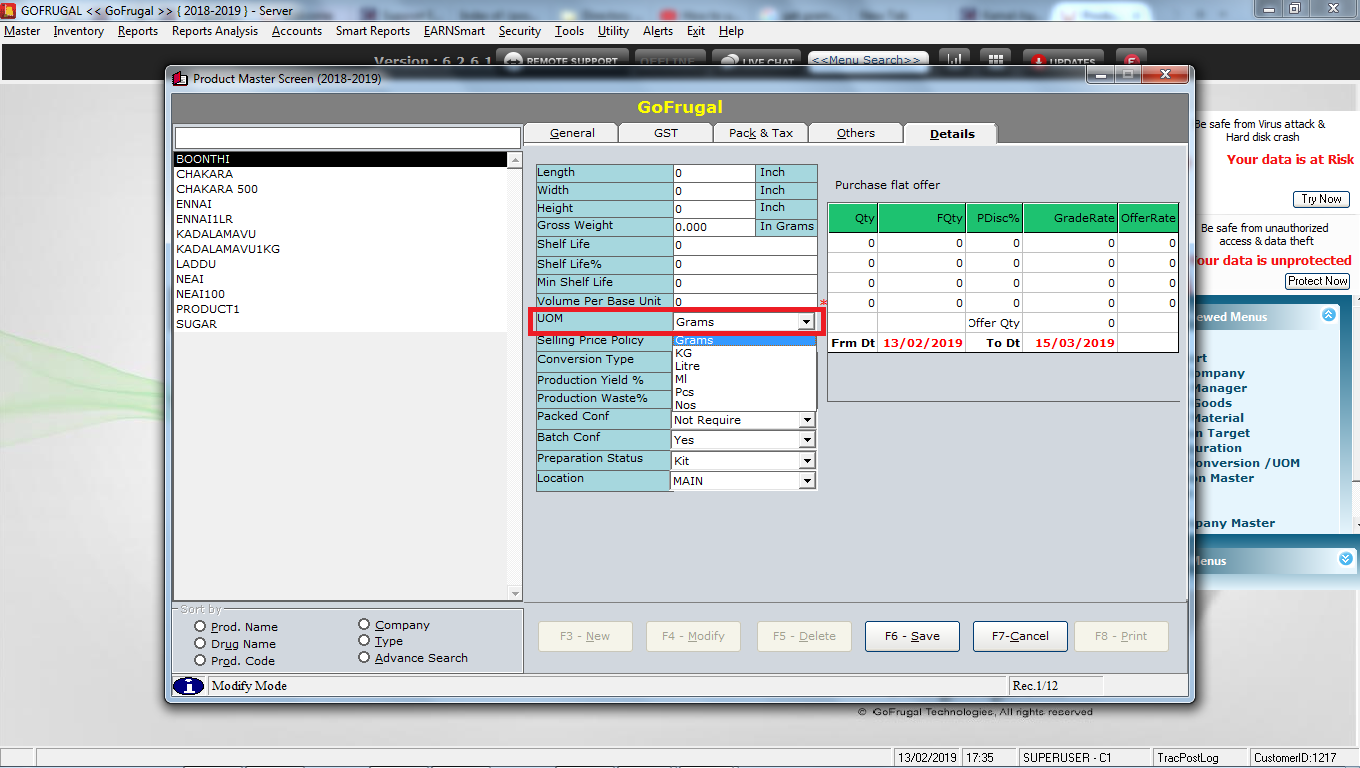Open the Batch Conf dropdown
1360x768 pixels.
point(806,440)
